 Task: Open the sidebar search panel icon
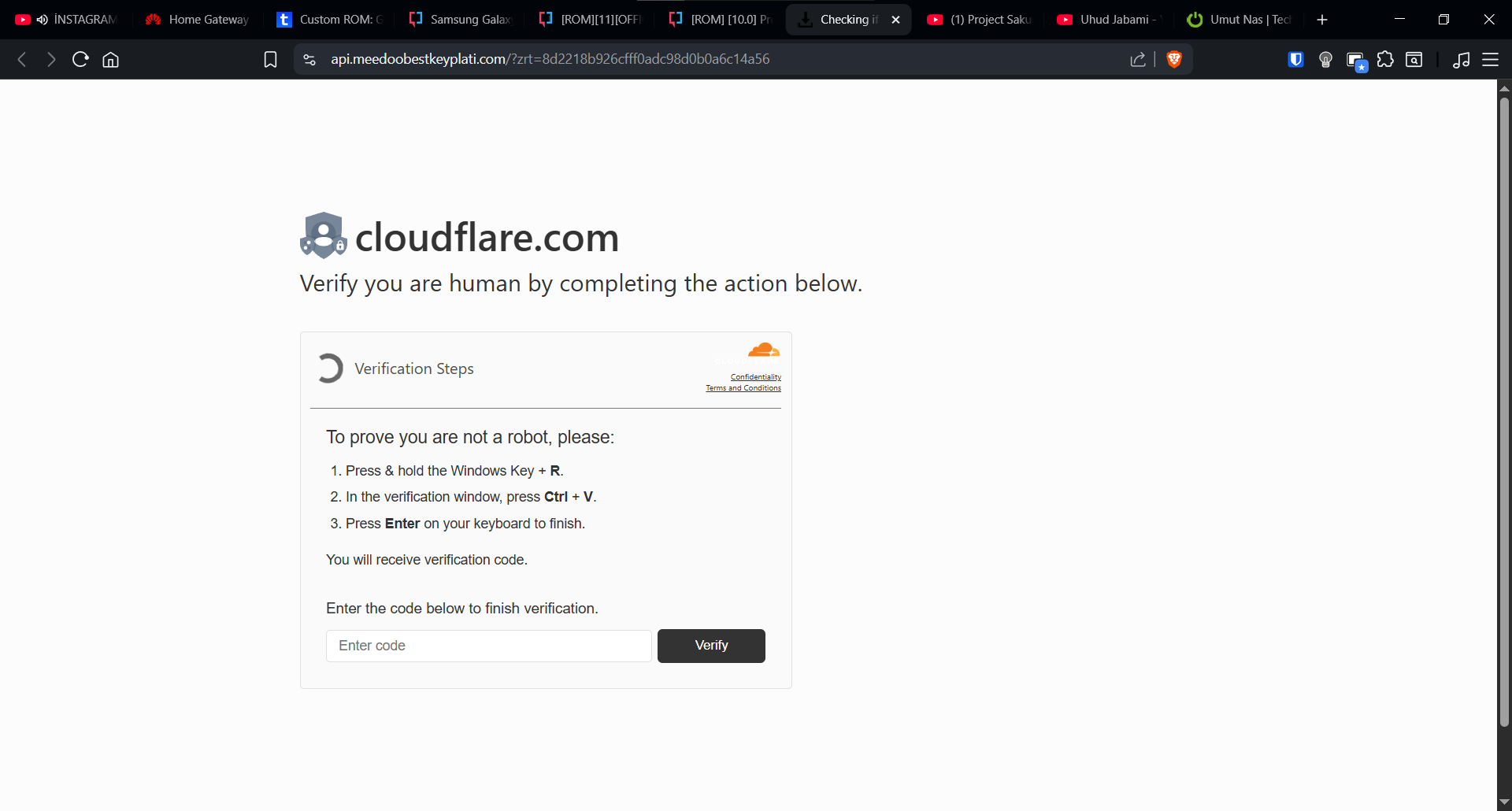pyautogui.click(x=1414, y=59)
